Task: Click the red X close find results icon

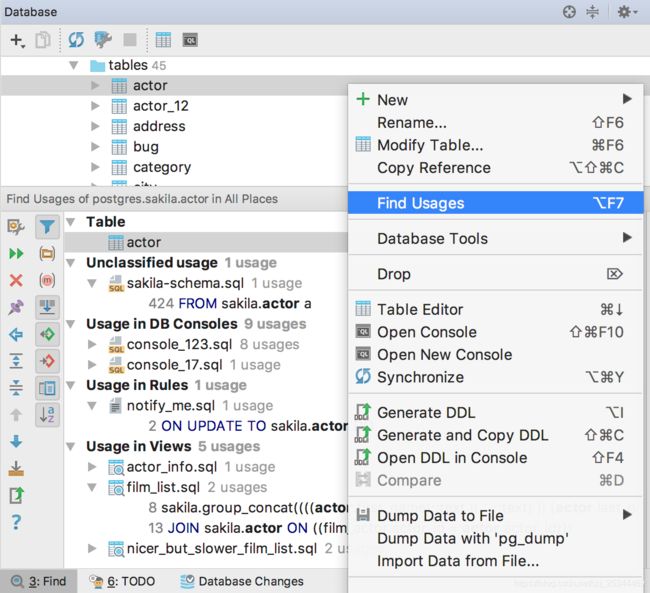Action: (x=16, y=280)
